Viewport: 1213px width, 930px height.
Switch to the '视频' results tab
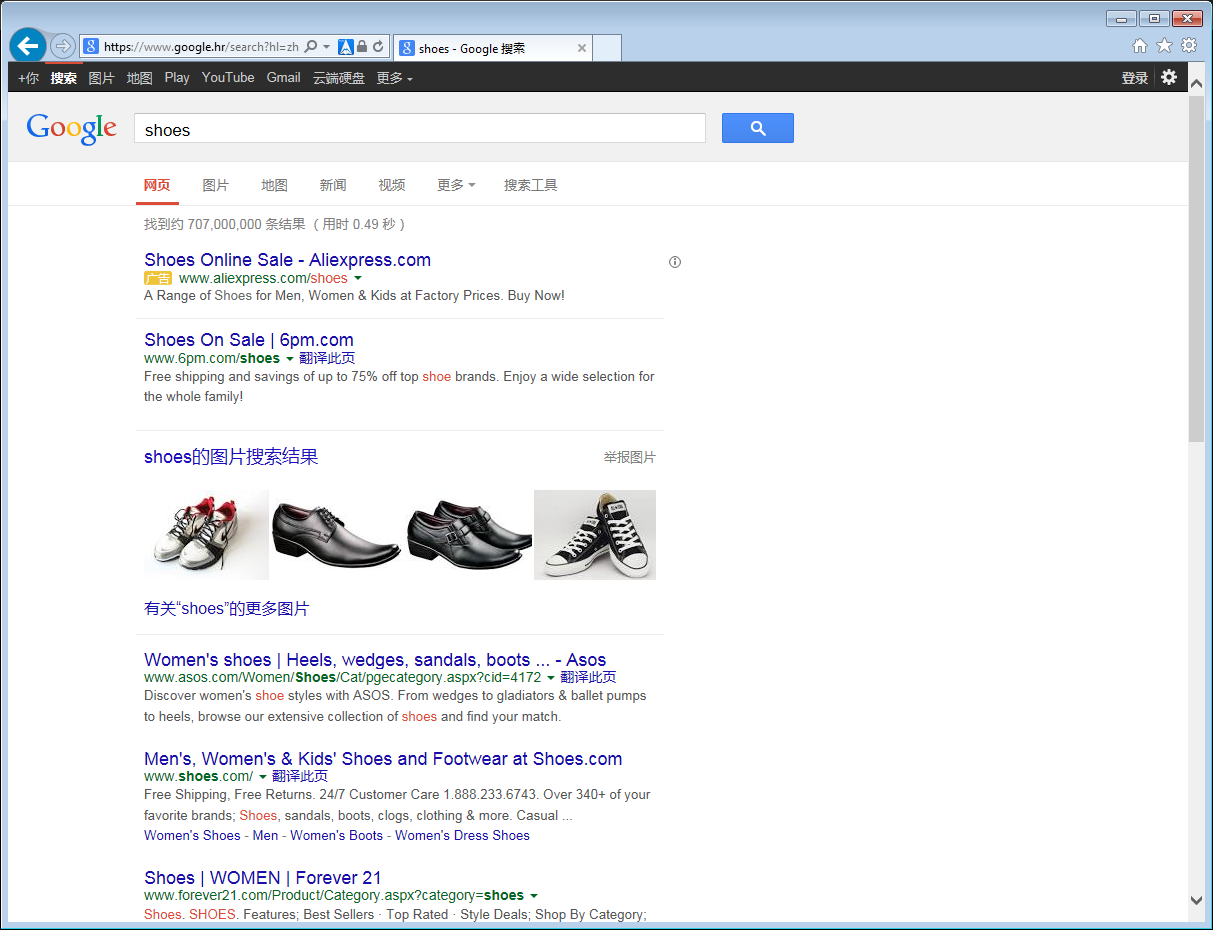pos(392,185)
